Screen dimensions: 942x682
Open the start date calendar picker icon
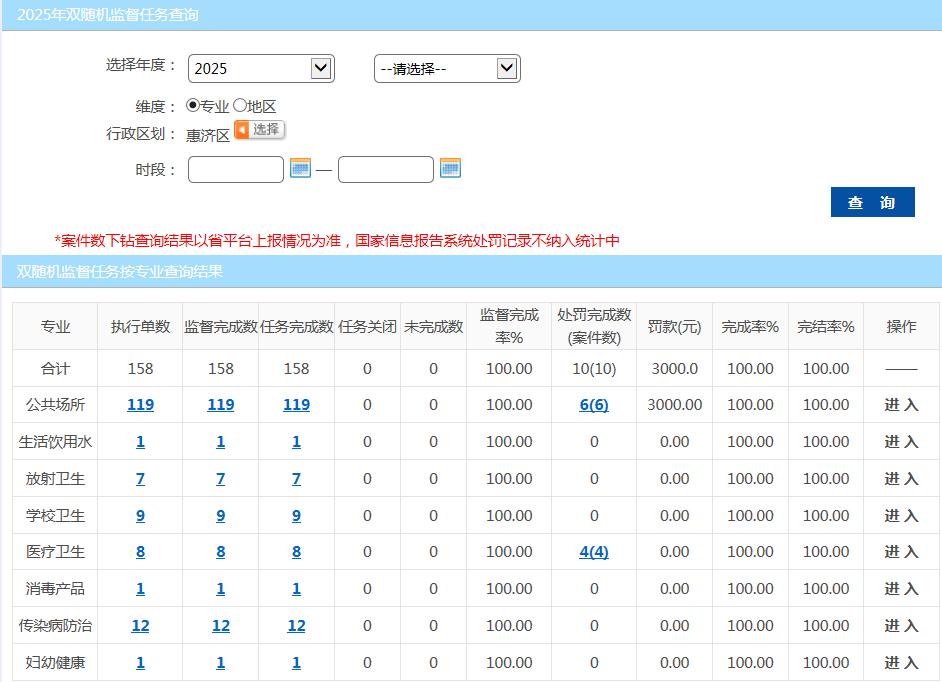[300, 168]
